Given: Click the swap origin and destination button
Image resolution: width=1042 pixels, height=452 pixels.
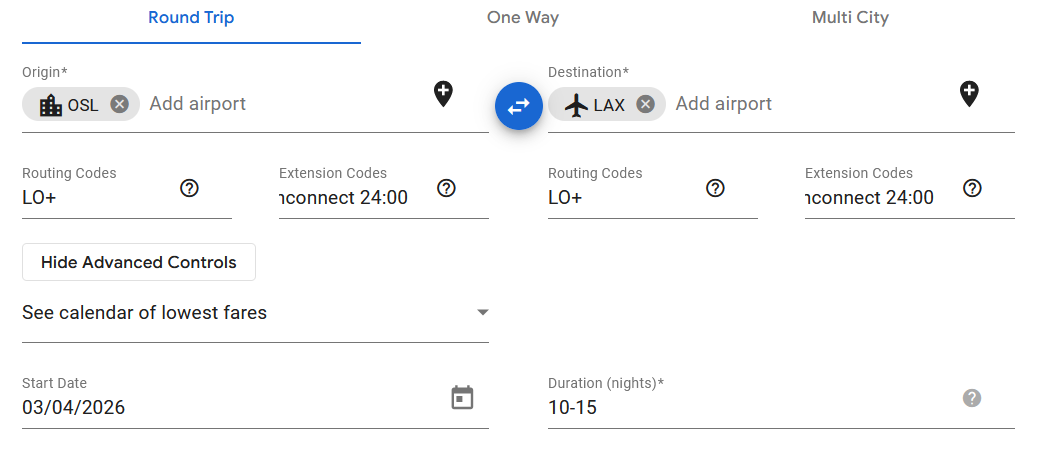Looking at the screenshot, I should pos(518,105).
